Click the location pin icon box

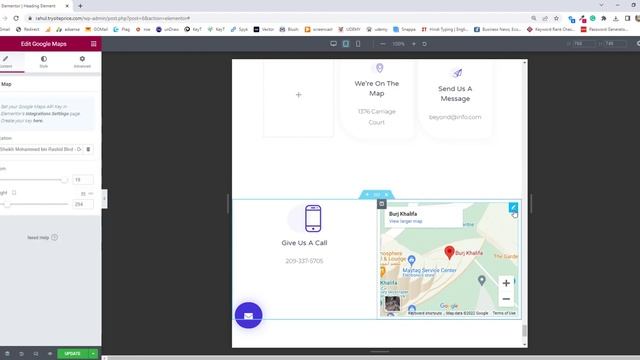(x=380, y=68)
